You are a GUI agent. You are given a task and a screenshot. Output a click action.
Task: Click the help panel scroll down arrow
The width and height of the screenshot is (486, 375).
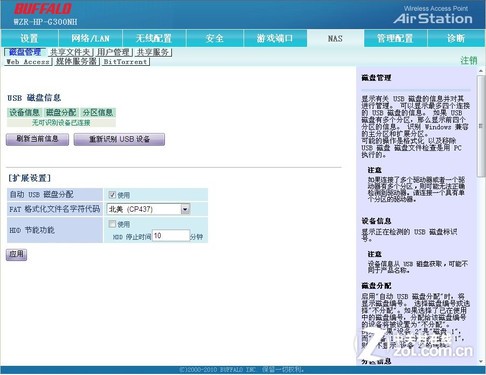point(481,361)
